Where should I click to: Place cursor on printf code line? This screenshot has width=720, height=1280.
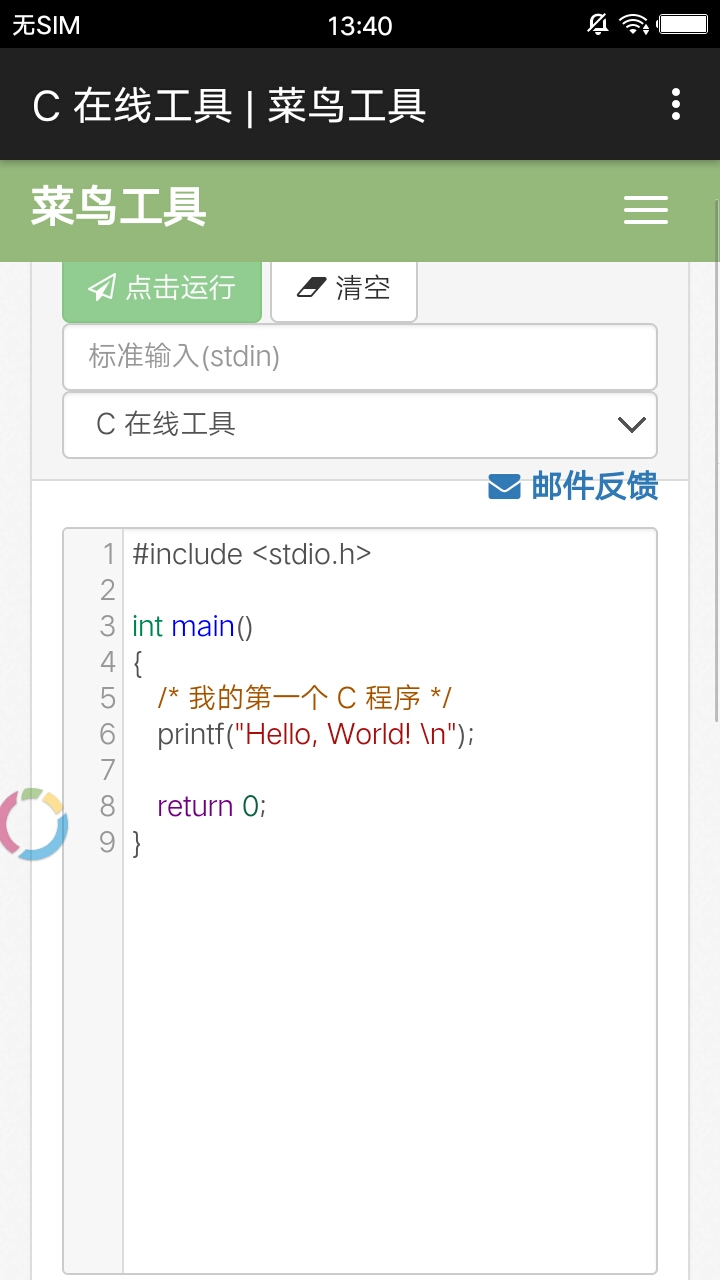point(316,734)
